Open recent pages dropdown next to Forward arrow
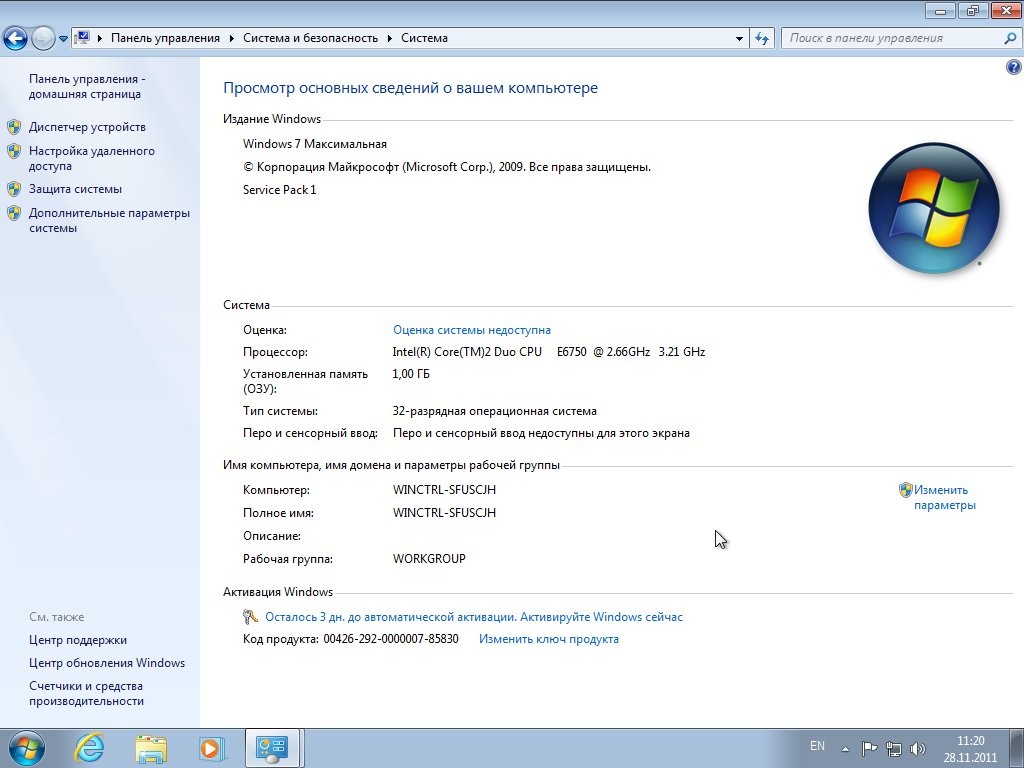 pyautogui.click(x=63, y=39)
